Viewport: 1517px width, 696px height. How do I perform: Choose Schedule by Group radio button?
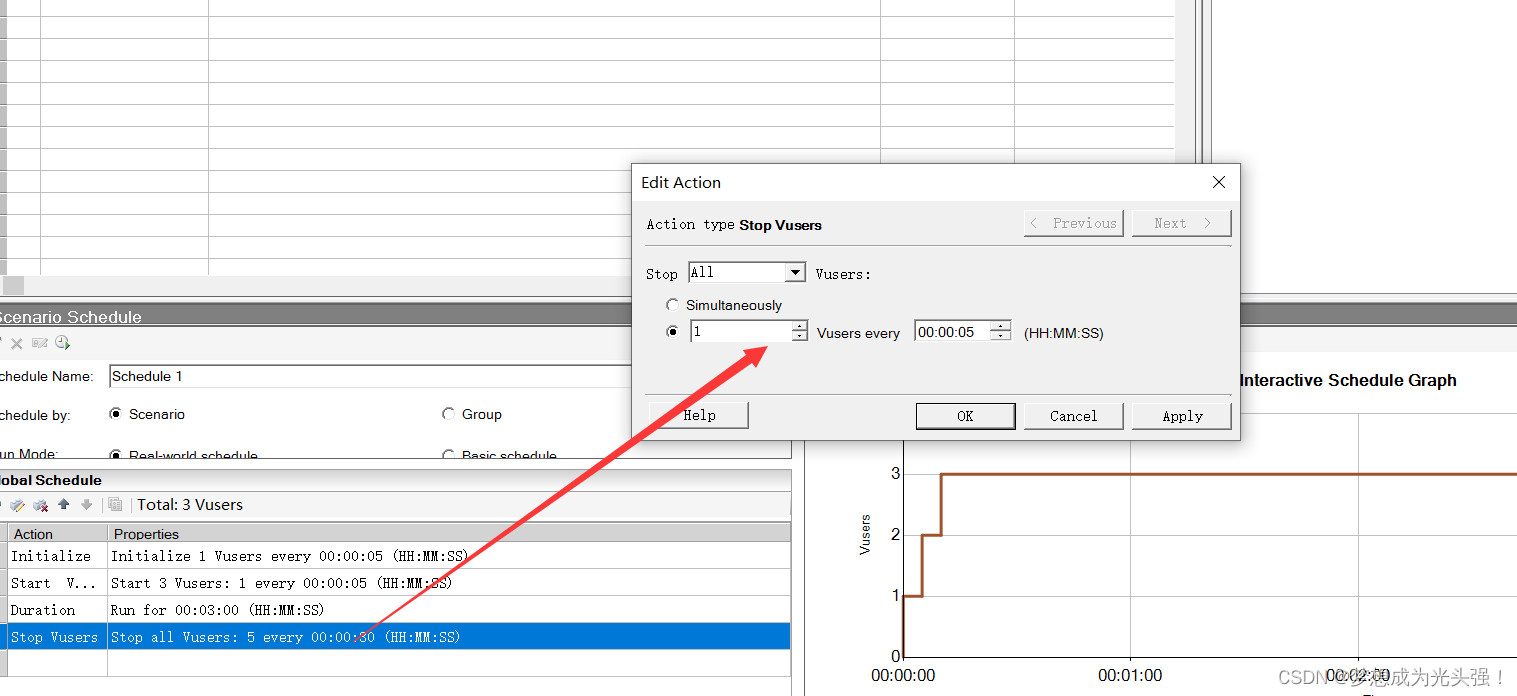coord(448,414)
